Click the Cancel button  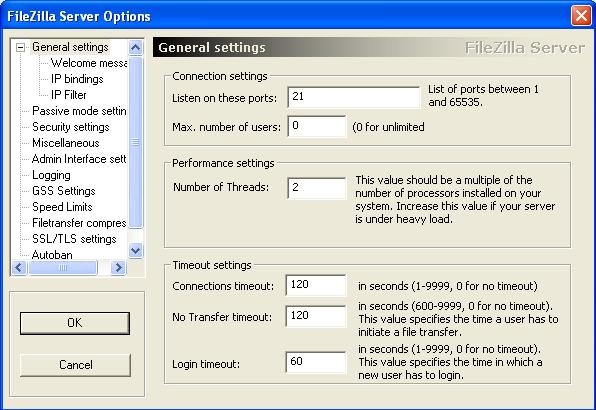tap(75, 365)
